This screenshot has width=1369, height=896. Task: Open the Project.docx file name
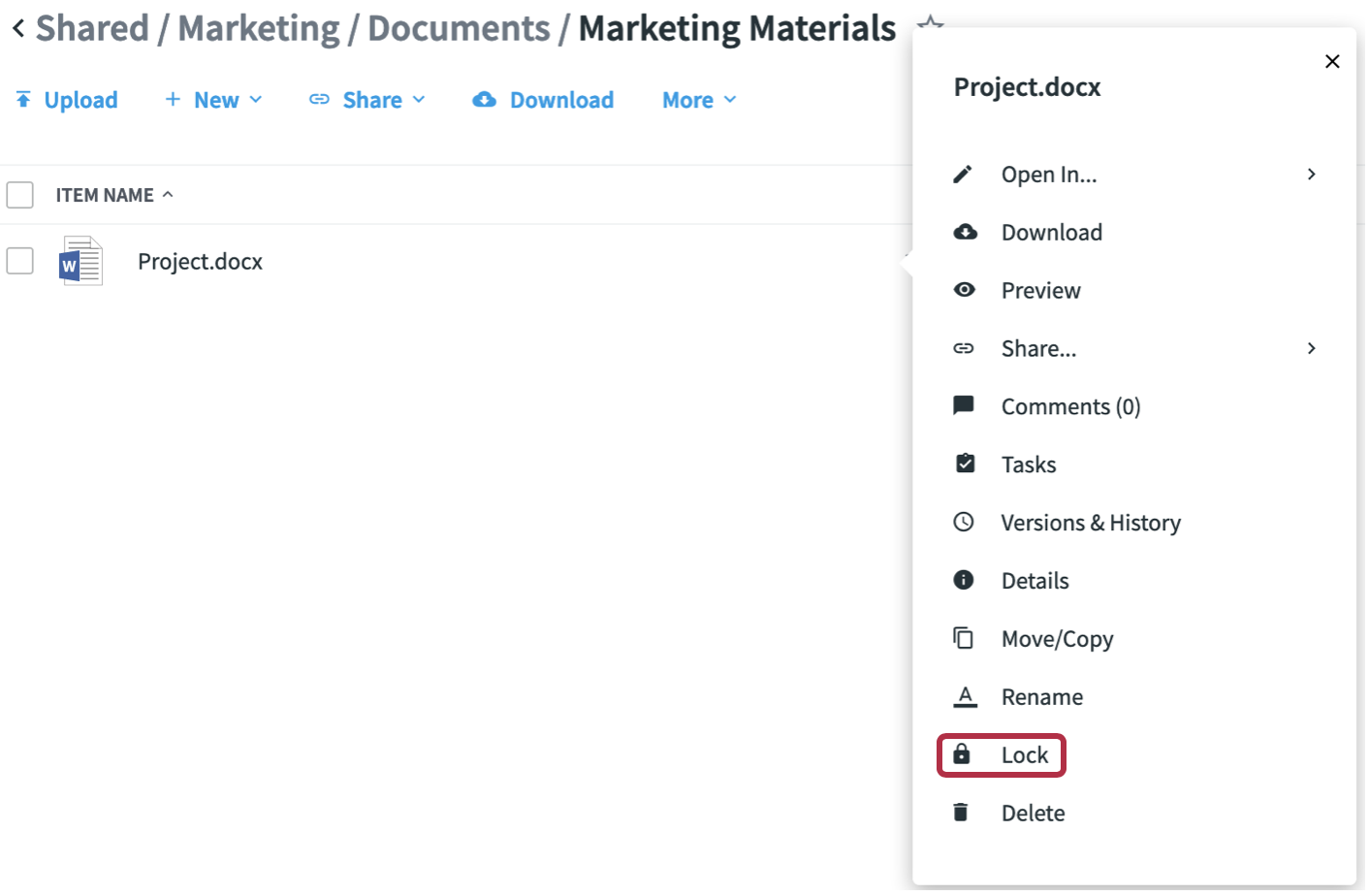[201, 262]
